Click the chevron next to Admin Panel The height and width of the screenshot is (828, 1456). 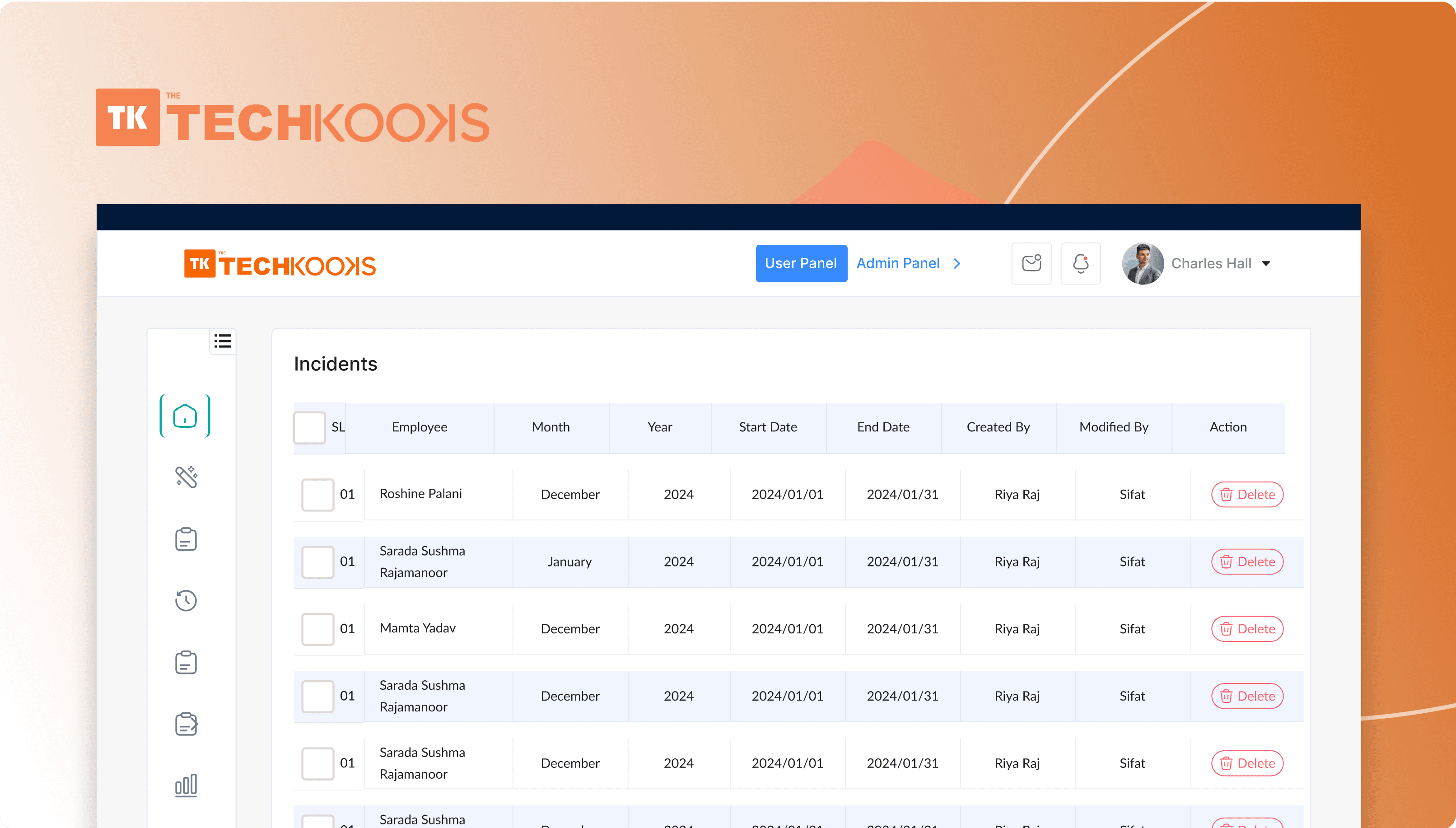(957, 263)
